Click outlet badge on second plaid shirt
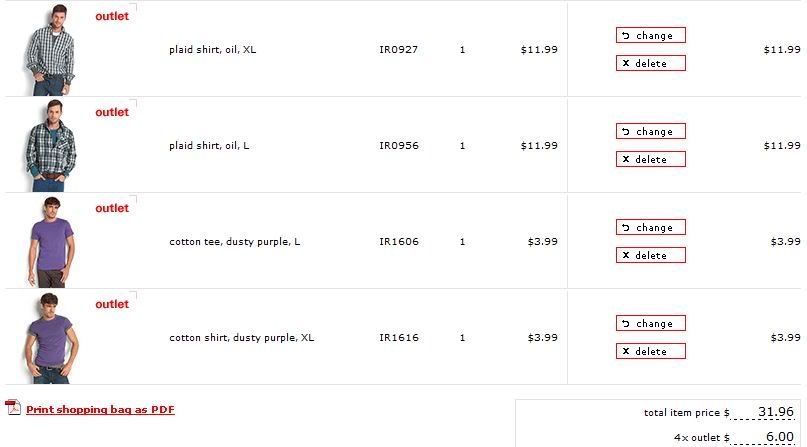 [112, 112]
